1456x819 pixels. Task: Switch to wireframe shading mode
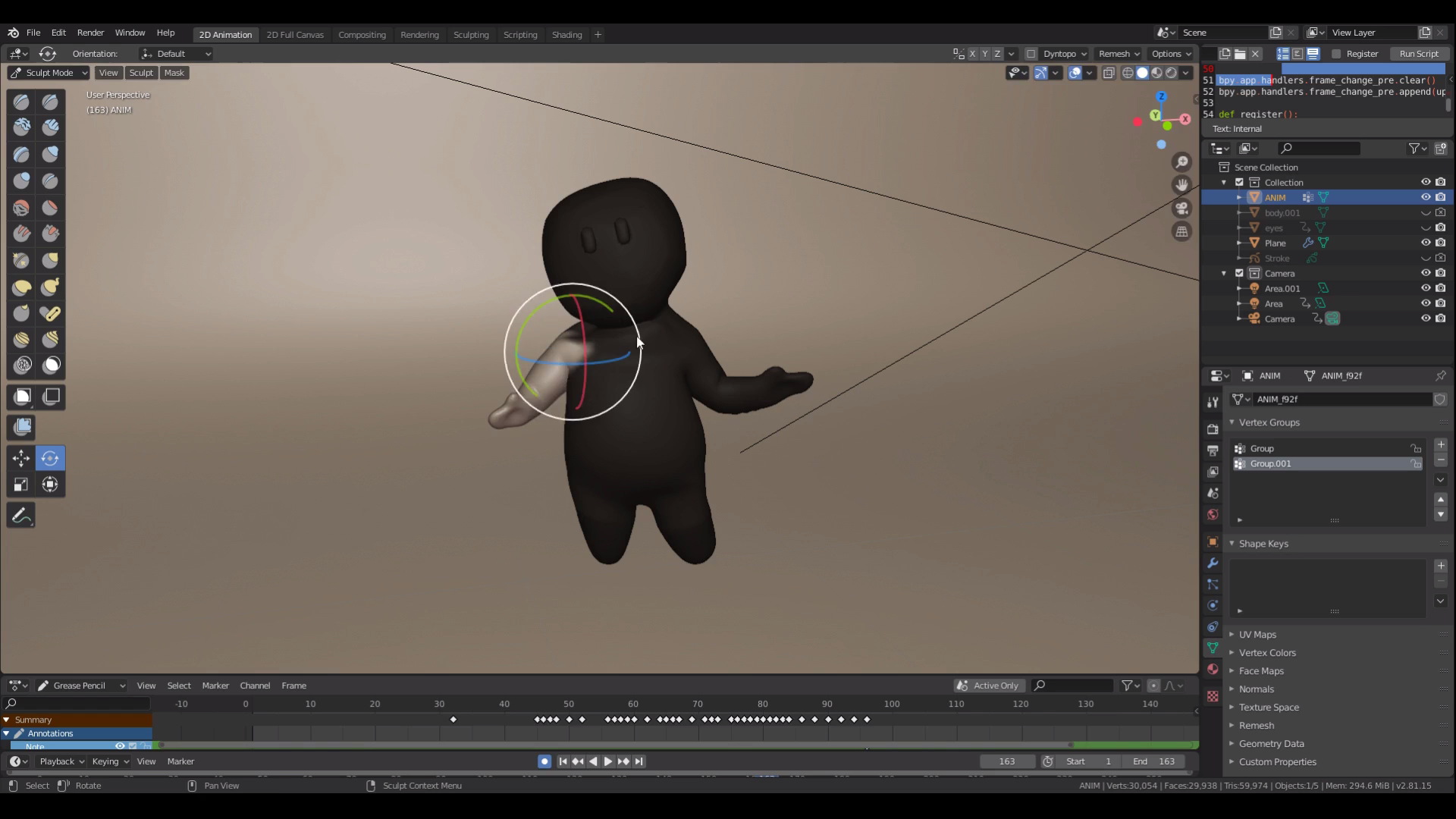[x=1128, y=73]
